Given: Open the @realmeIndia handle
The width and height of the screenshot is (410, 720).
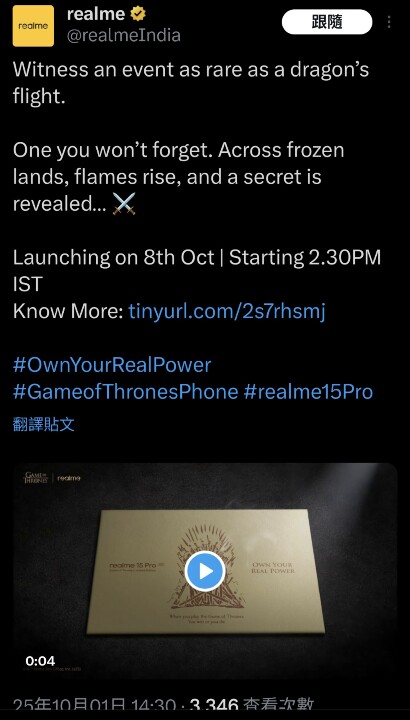Looking at the screenshot, I should 124,36.
